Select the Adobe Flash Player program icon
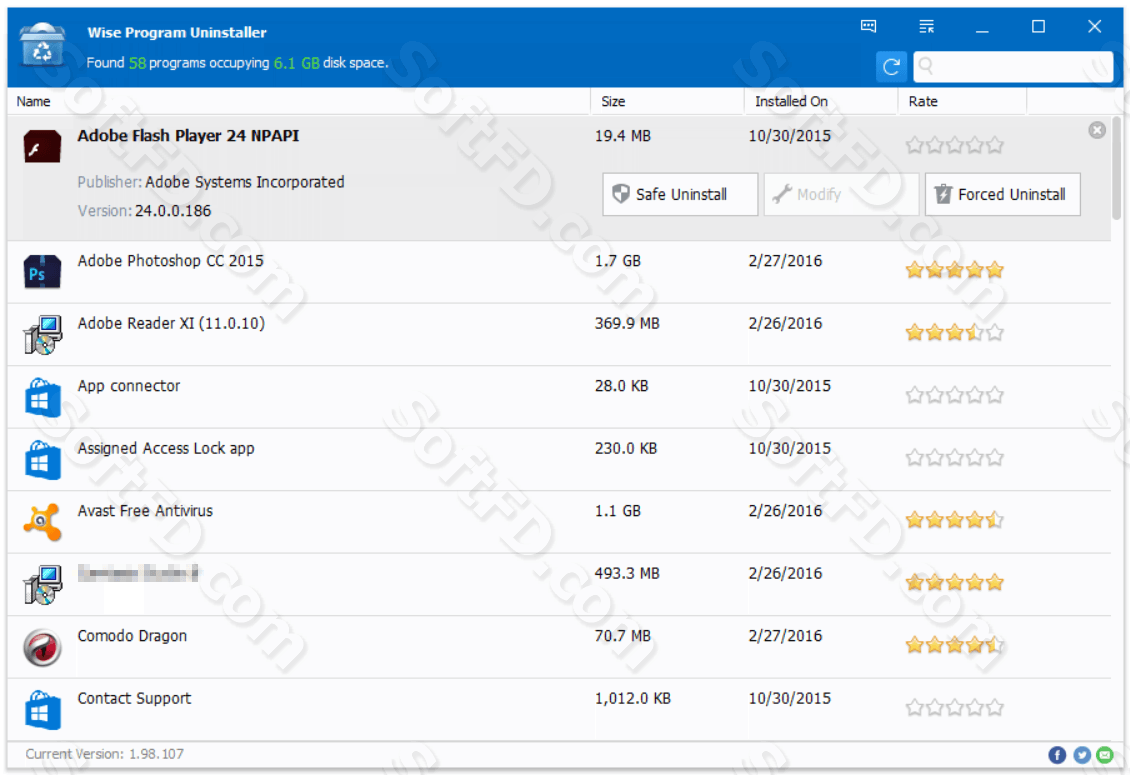1130x775 pixels. 42,146
